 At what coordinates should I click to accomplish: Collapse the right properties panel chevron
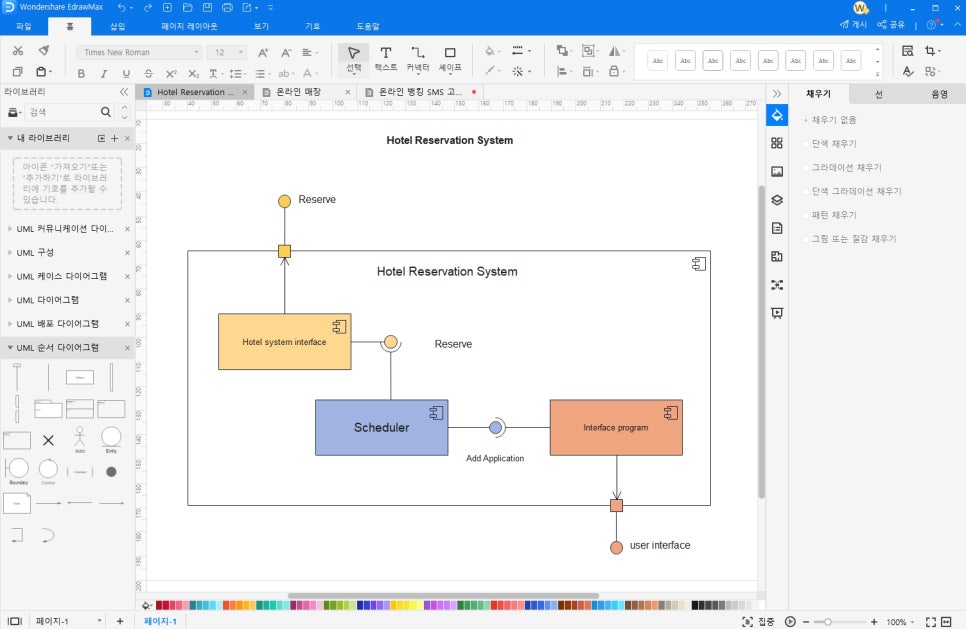777,94
